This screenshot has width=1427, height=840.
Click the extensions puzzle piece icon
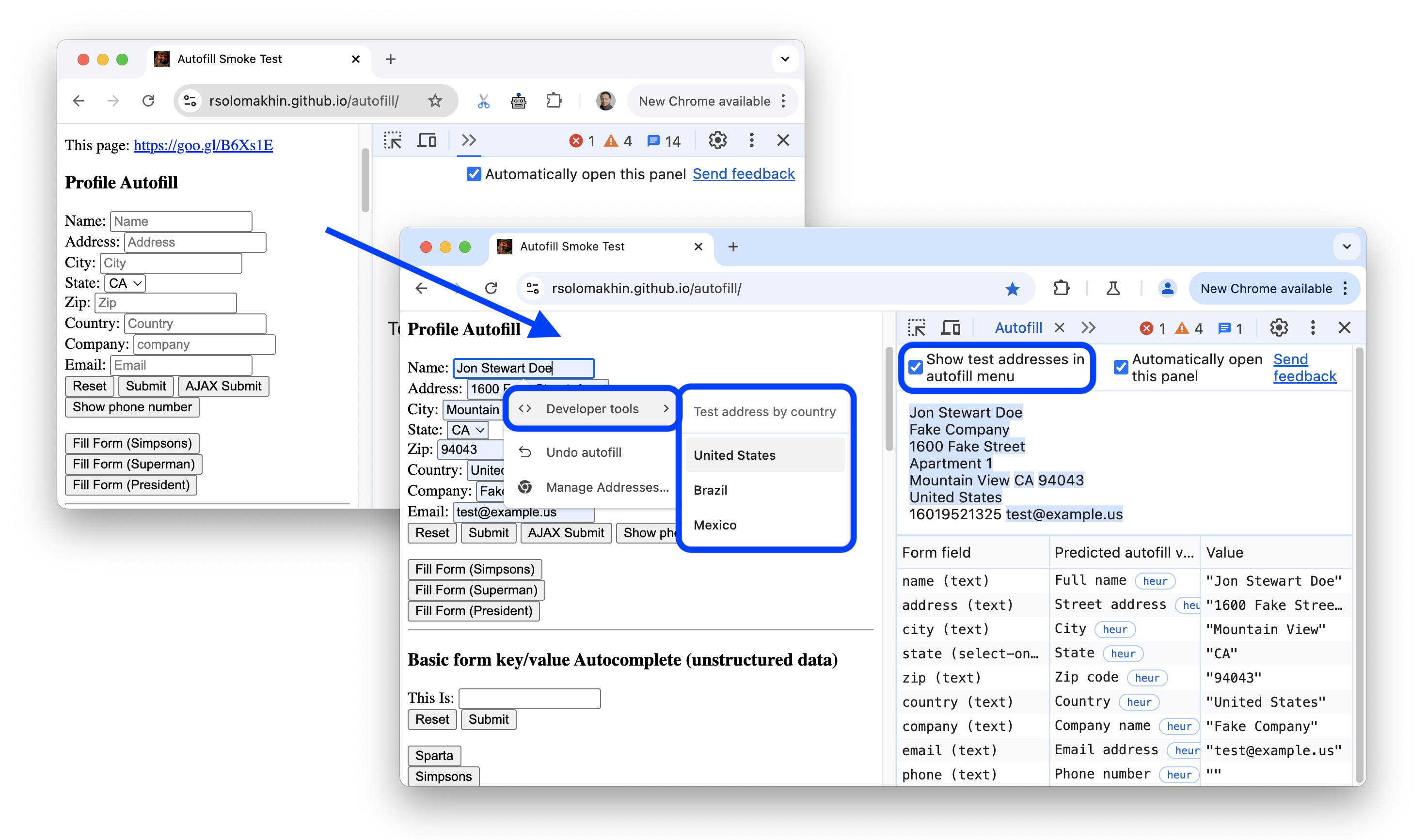coord(1061,288)
